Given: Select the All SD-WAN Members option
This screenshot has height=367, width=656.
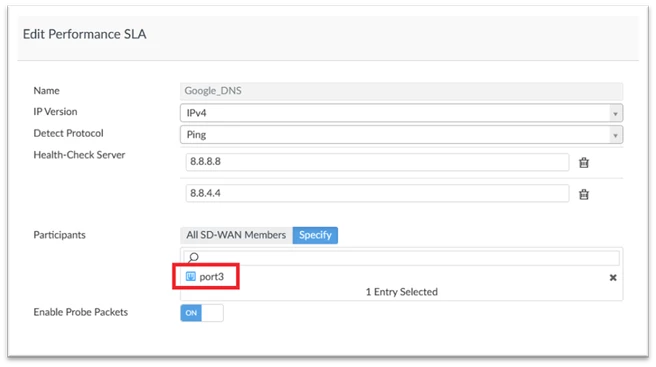Looking at the screenshot, I should (236, 235).
